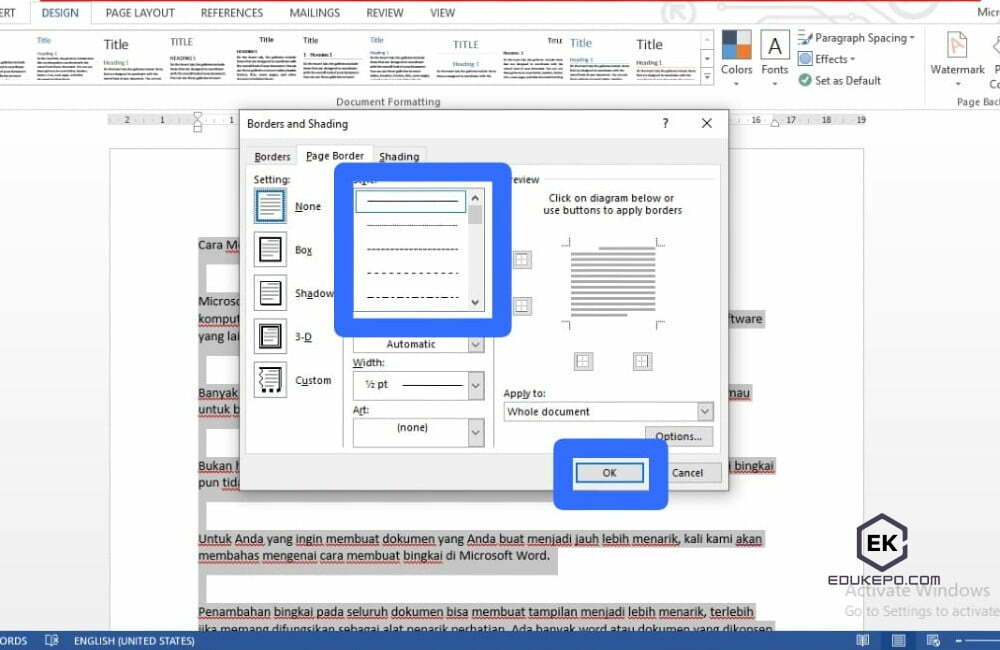Viewport: 1000px width, 650px height.
Task: Expand the Art (none) dropdown
Action: (x=476, y=432)
